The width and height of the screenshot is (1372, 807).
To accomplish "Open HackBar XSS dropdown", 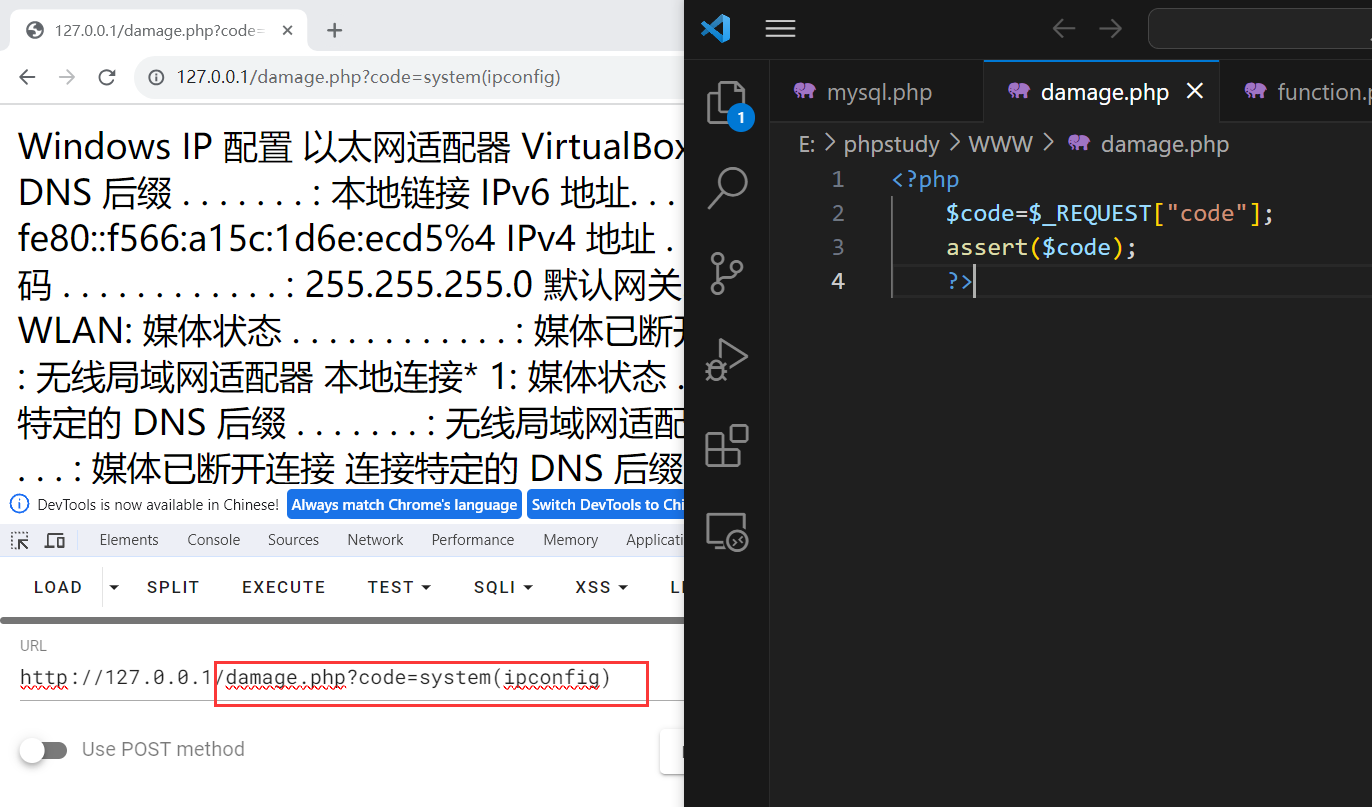I will 601,587.
